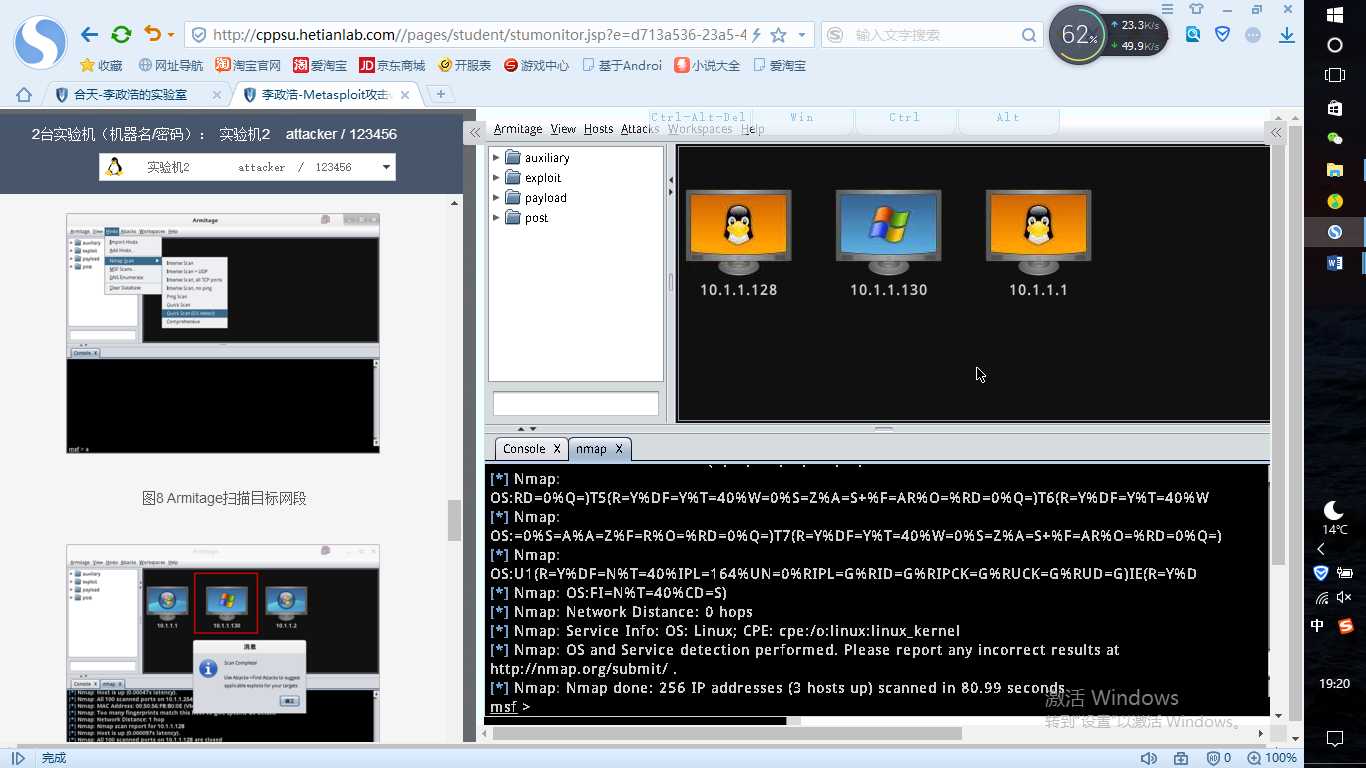Viewport: 1366px width, 768px height.
Task: Open the Armitage menu
Action: click(518, 129)
